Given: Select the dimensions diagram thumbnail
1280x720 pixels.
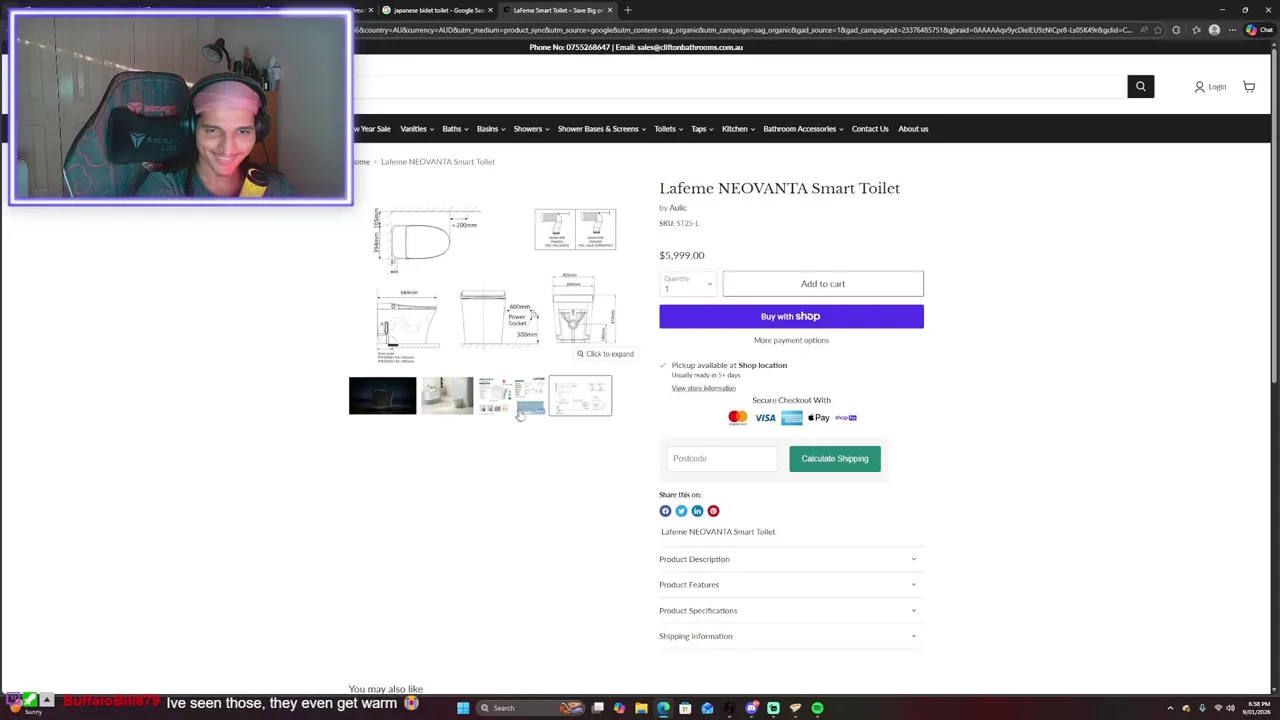Looking at the screenshot, I should point(580,396).
